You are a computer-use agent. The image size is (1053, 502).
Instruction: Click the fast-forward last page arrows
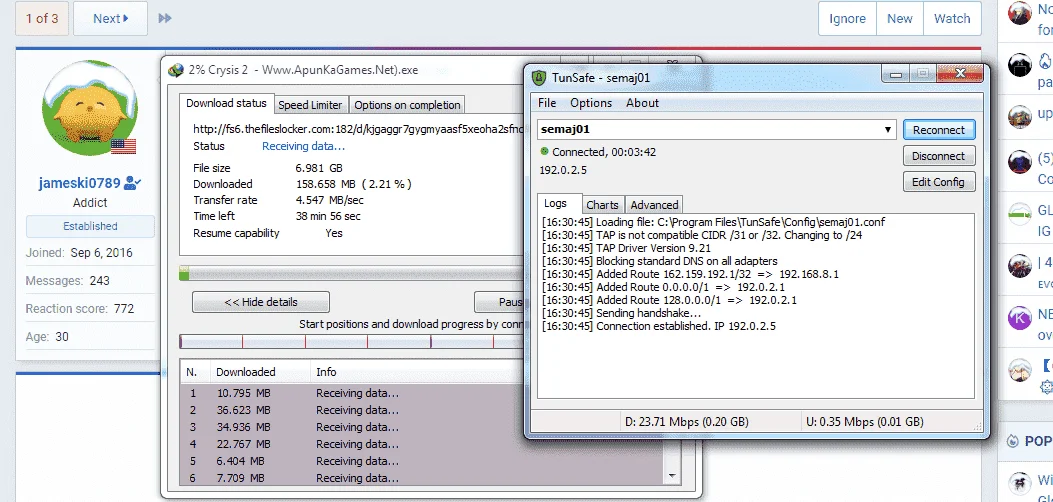point(165,18)
